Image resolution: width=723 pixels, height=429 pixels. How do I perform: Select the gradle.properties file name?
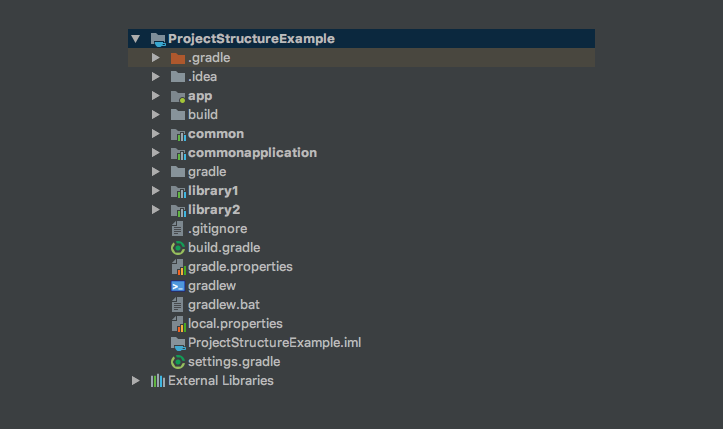click(x=240, y=267)
